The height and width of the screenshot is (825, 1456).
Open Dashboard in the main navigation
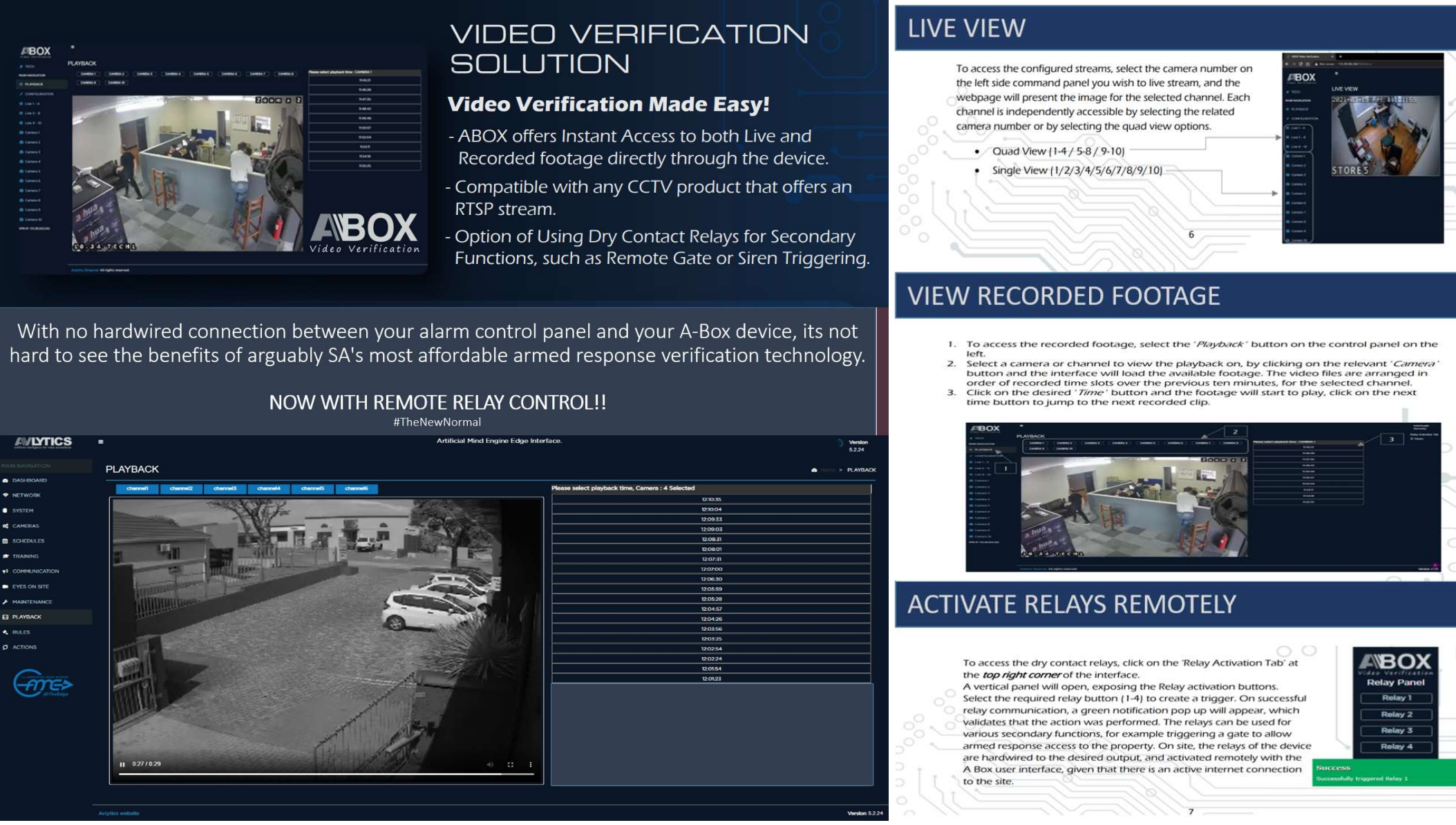[x=30, y=480]
